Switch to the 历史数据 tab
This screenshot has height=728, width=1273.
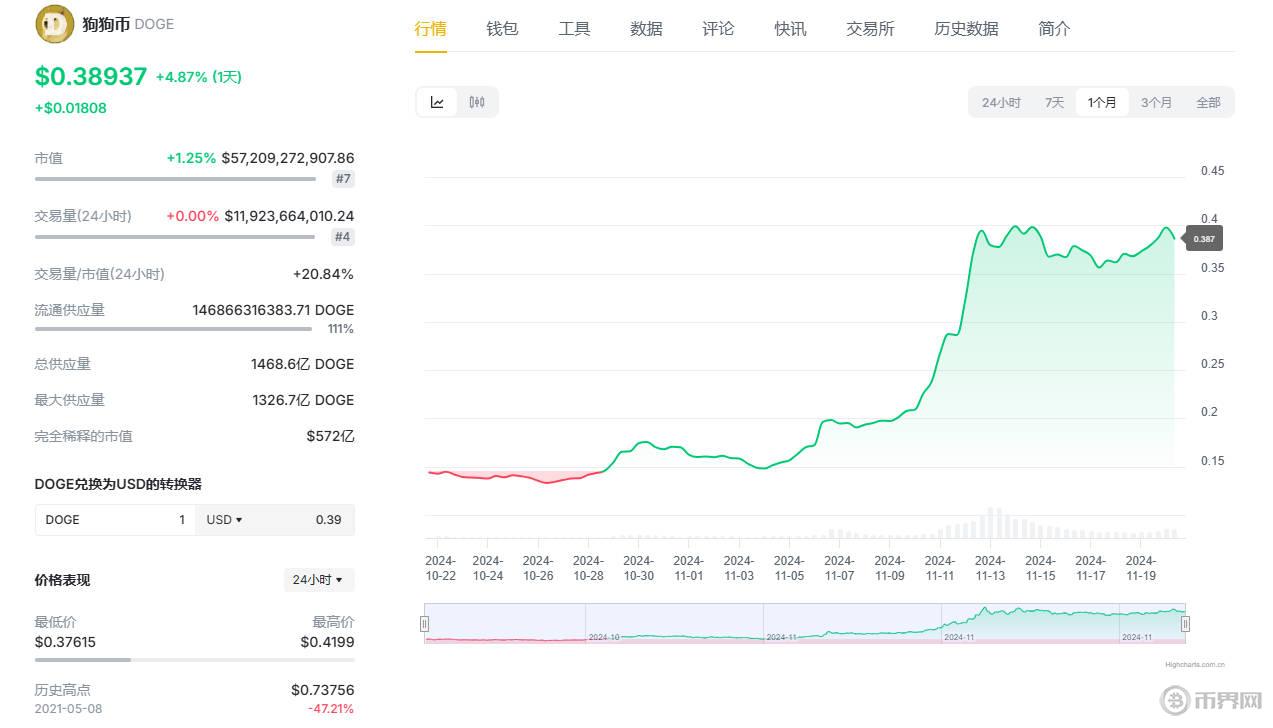[965, 29]
